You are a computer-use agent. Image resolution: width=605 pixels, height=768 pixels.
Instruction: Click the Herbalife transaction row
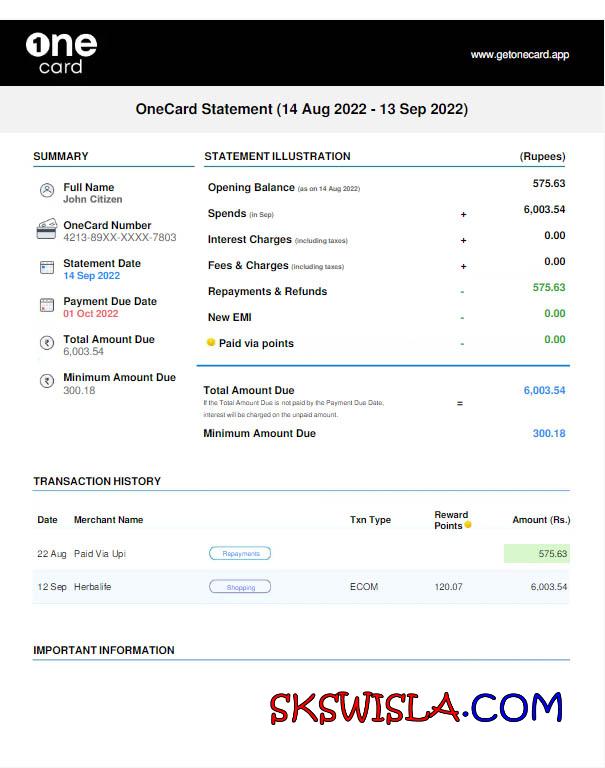pyautogui.click(x=300, y=587)
